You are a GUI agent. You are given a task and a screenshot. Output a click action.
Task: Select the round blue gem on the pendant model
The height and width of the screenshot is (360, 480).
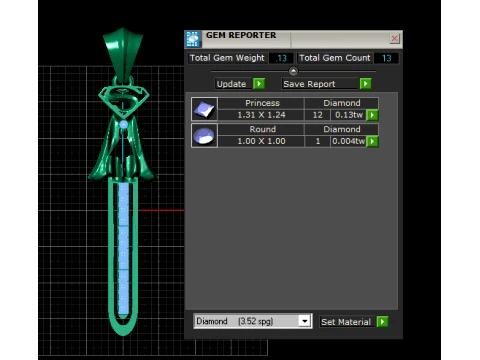[x=123, y=125]
